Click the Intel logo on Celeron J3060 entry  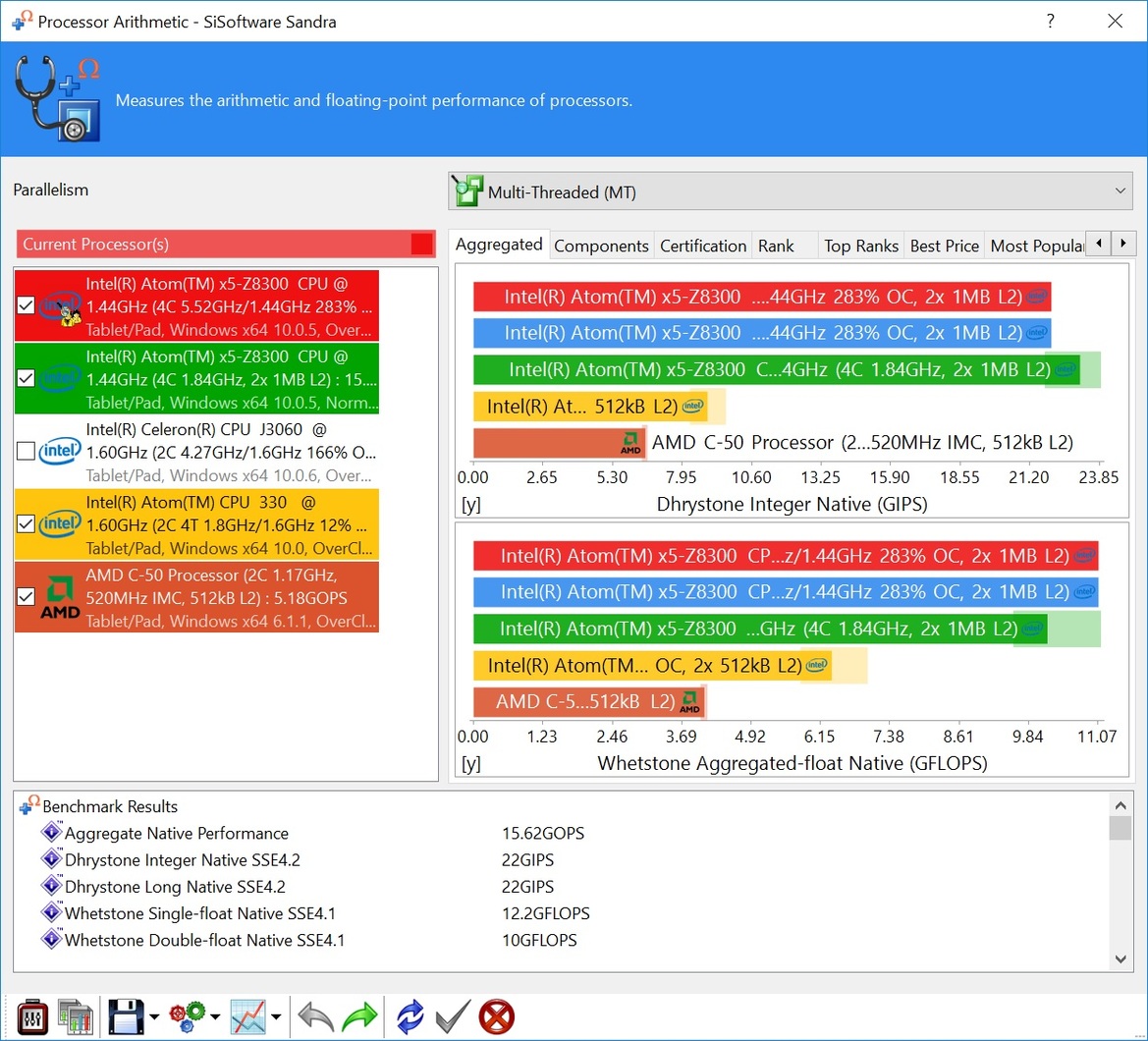point(60,450)
